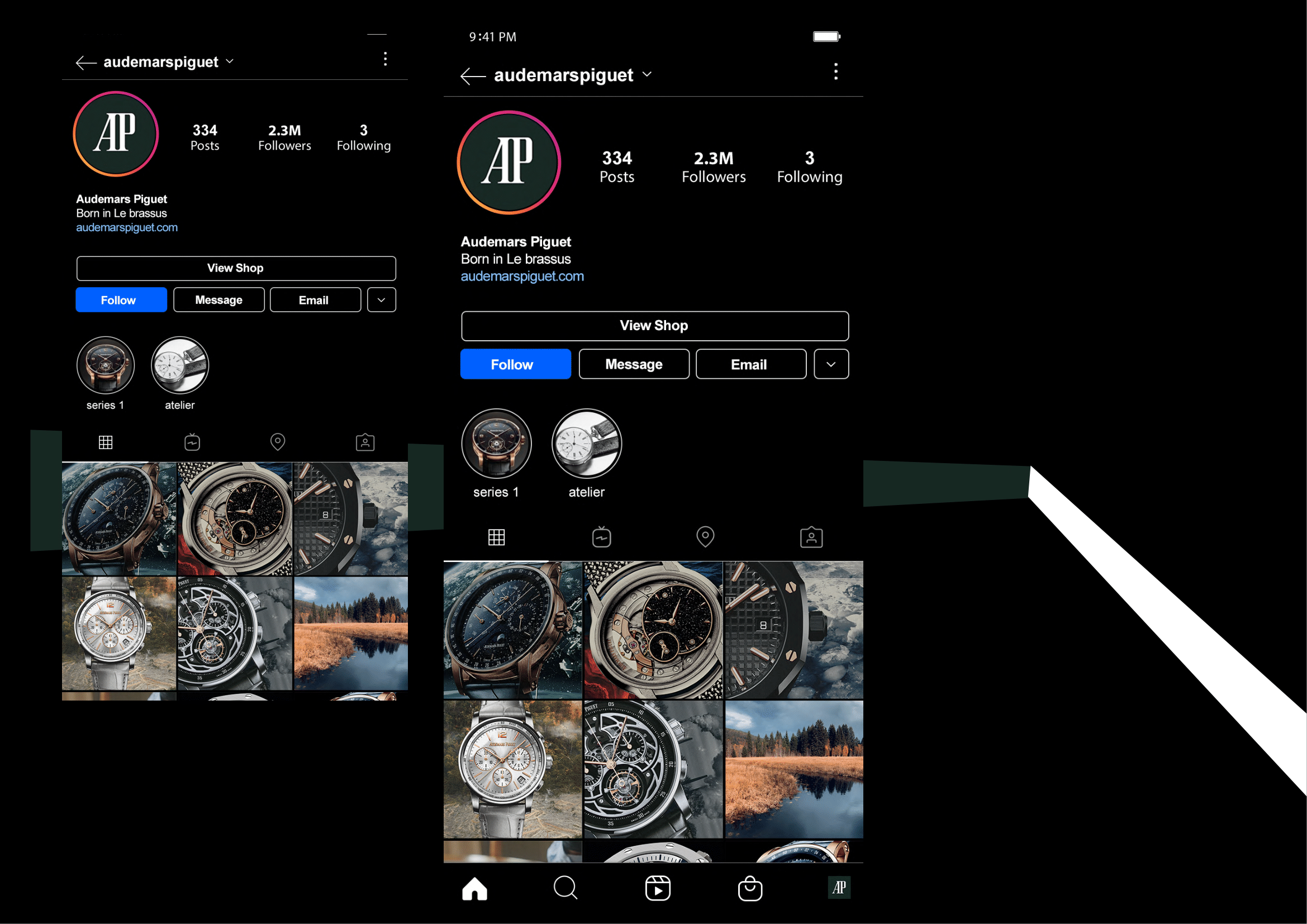Open silver chronograph post in right grid

(513, 770)
